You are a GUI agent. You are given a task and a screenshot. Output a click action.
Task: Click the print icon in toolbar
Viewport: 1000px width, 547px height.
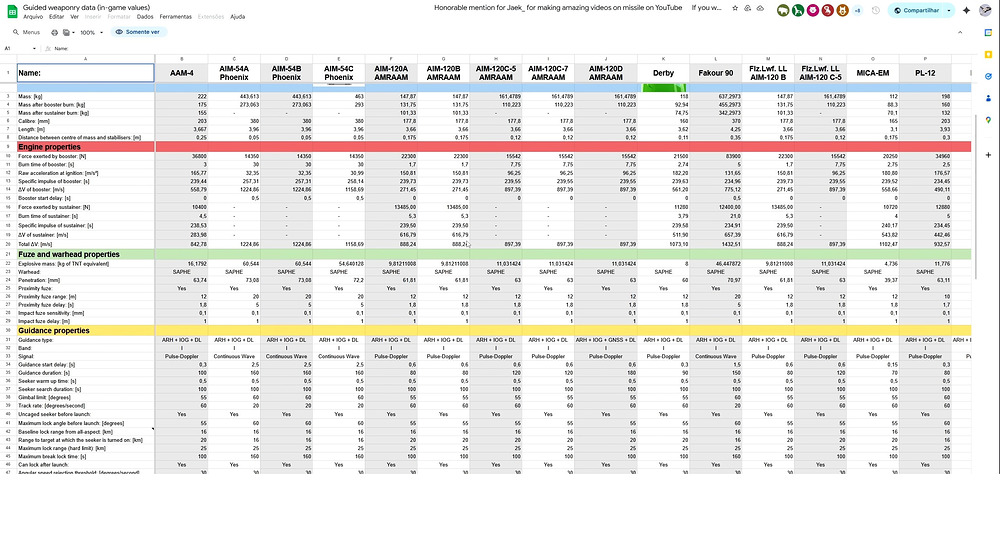pyautogui.click(x=56, y=32)
